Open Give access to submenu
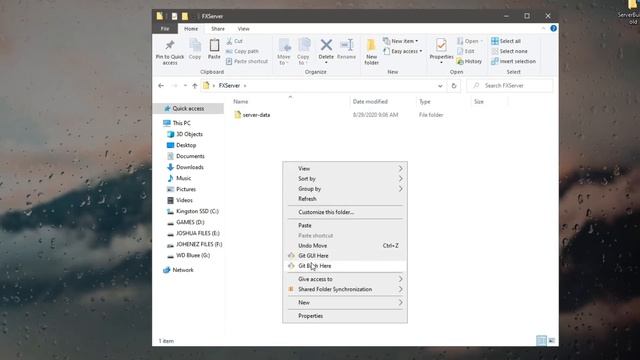The height and width of the screenshot is (360, 640). coord(345,279)
